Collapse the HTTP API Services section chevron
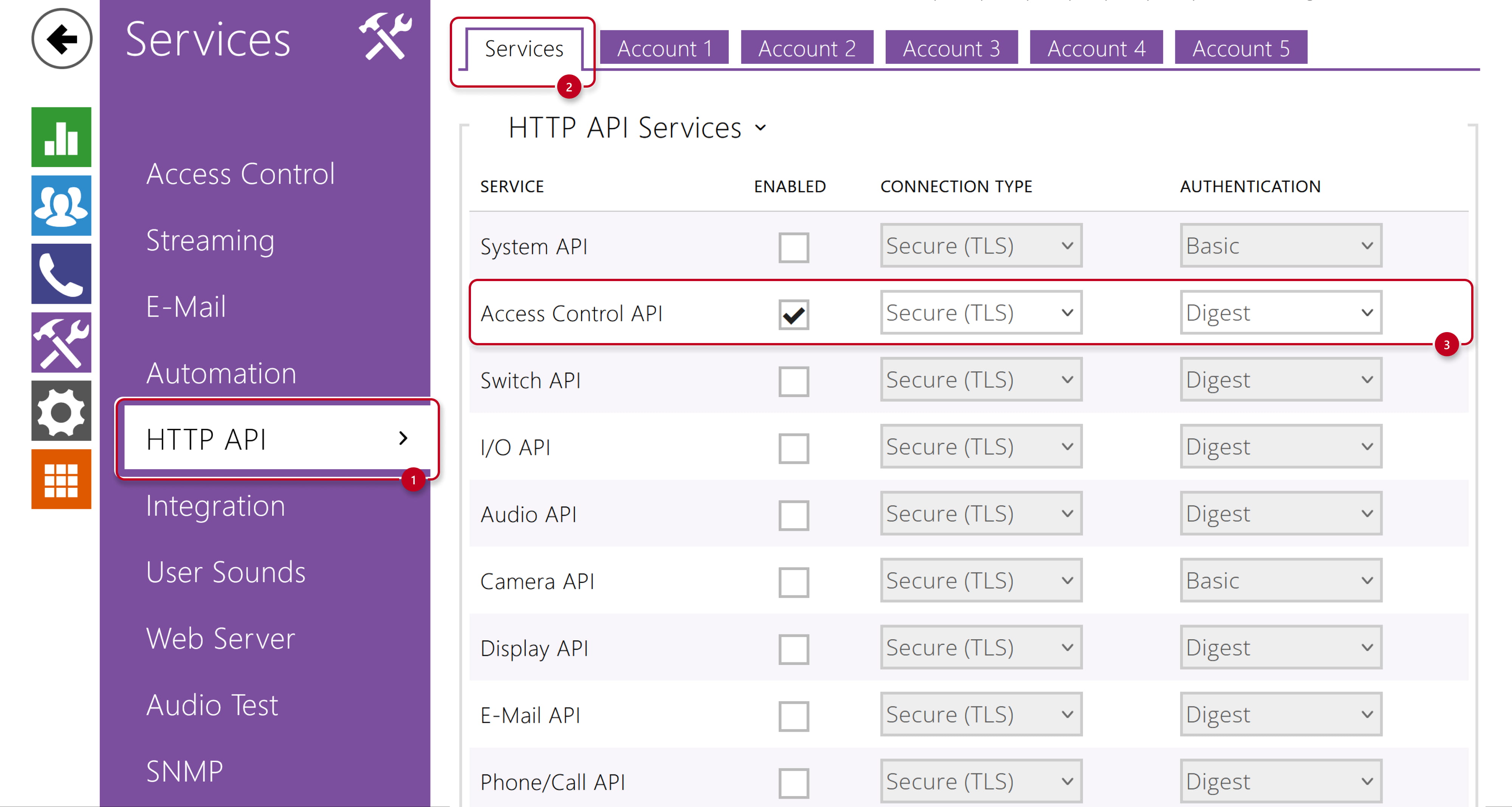Image resolution: width=1512 pixels, height=807 pixels. tap(761, 127)
